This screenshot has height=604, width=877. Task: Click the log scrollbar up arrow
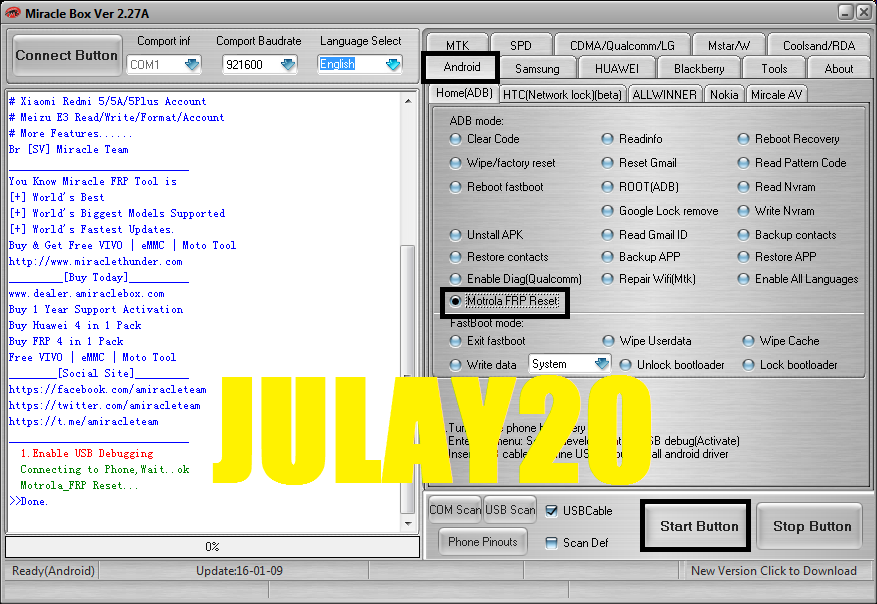(408, 101)
